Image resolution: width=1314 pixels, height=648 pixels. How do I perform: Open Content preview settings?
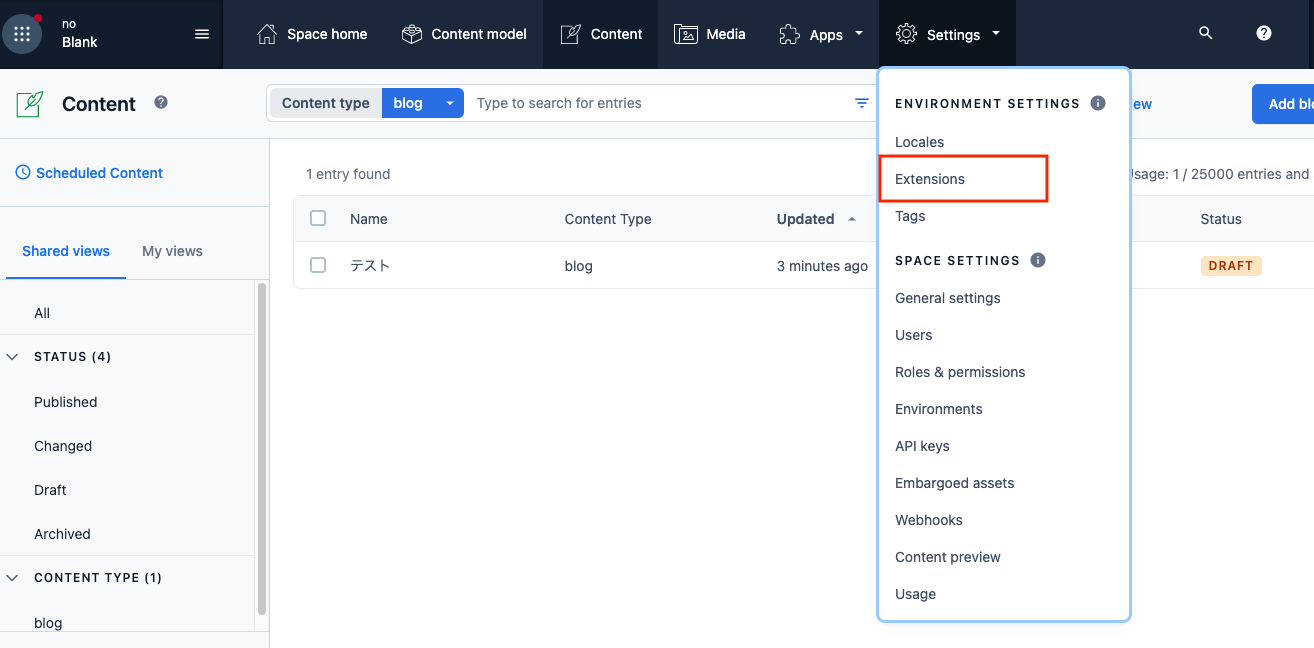coord(948,557)
